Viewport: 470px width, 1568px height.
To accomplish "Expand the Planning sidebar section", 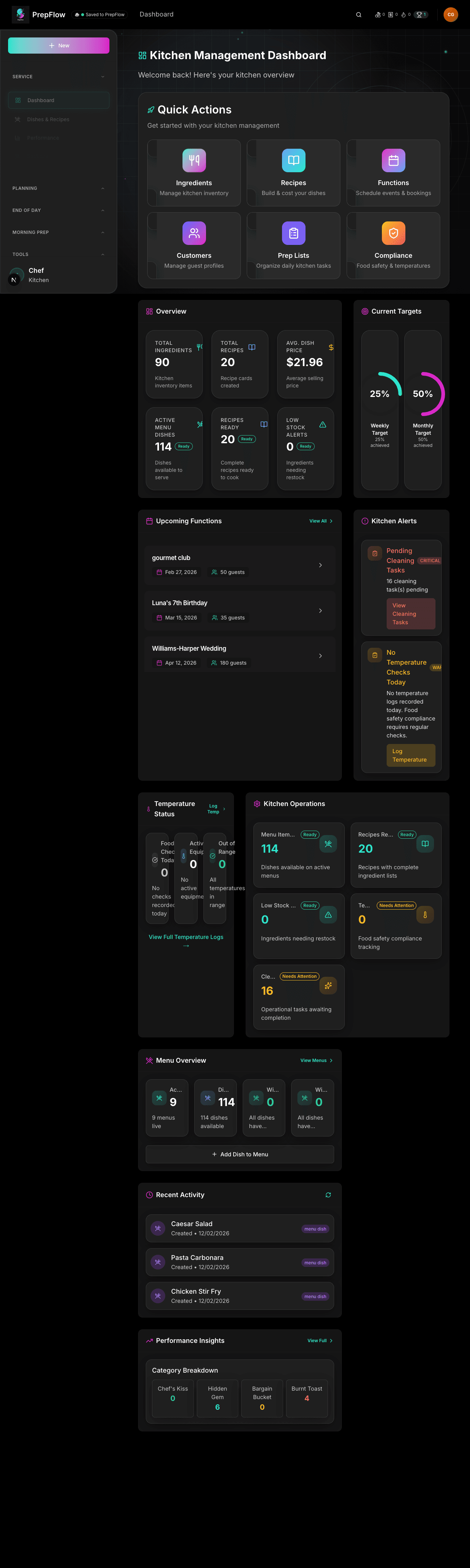I will [58, 188].
